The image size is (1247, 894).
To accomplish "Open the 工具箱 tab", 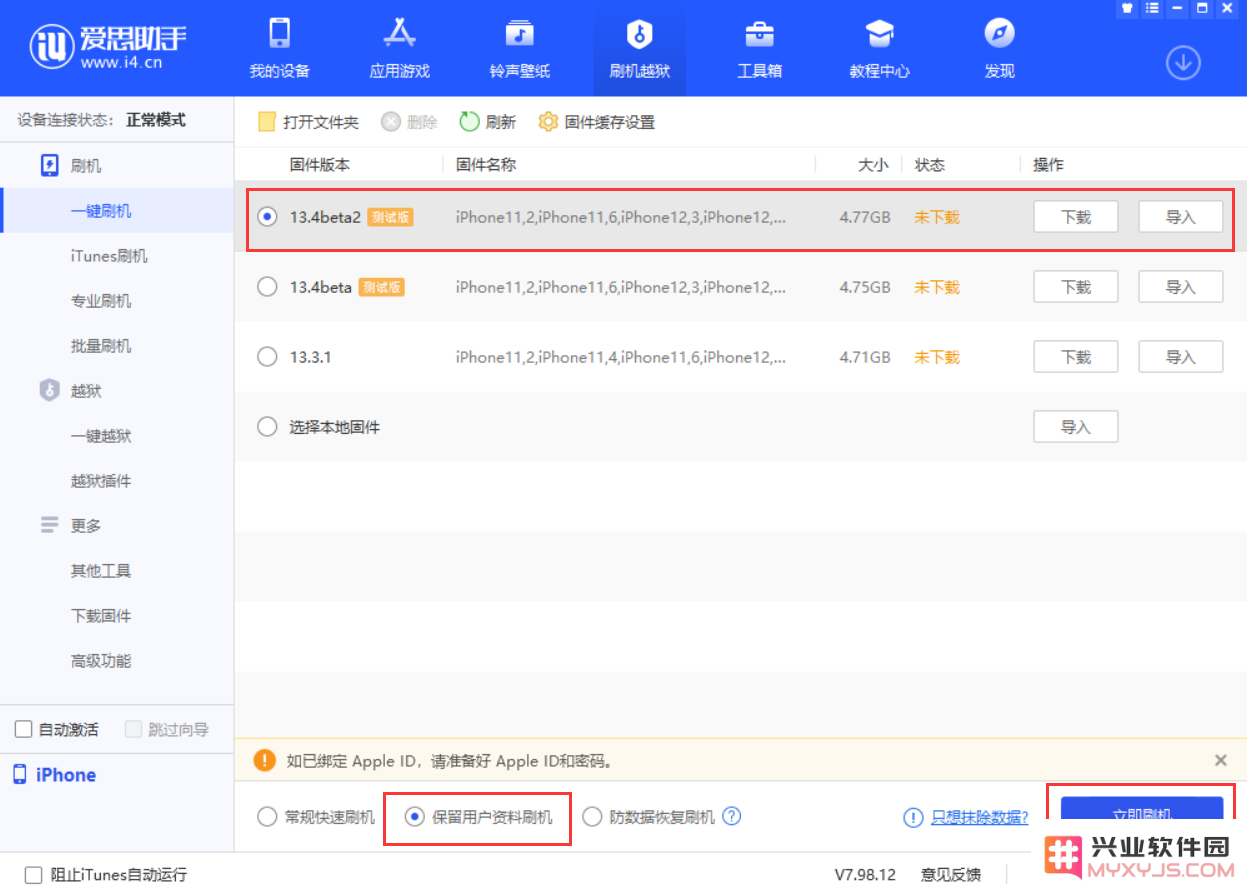I will tap(759, 48).
